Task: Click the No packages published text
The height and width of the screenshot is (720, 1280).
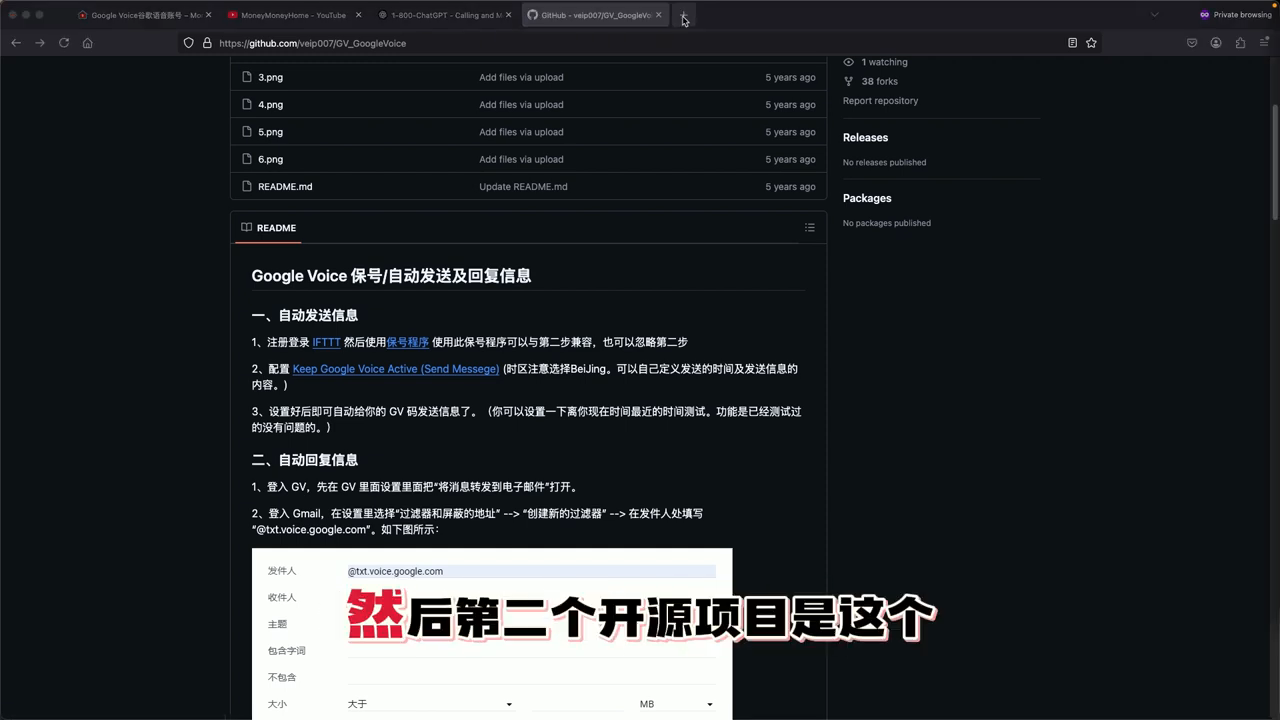Action: pyautogui.click(x=887, y=223)
